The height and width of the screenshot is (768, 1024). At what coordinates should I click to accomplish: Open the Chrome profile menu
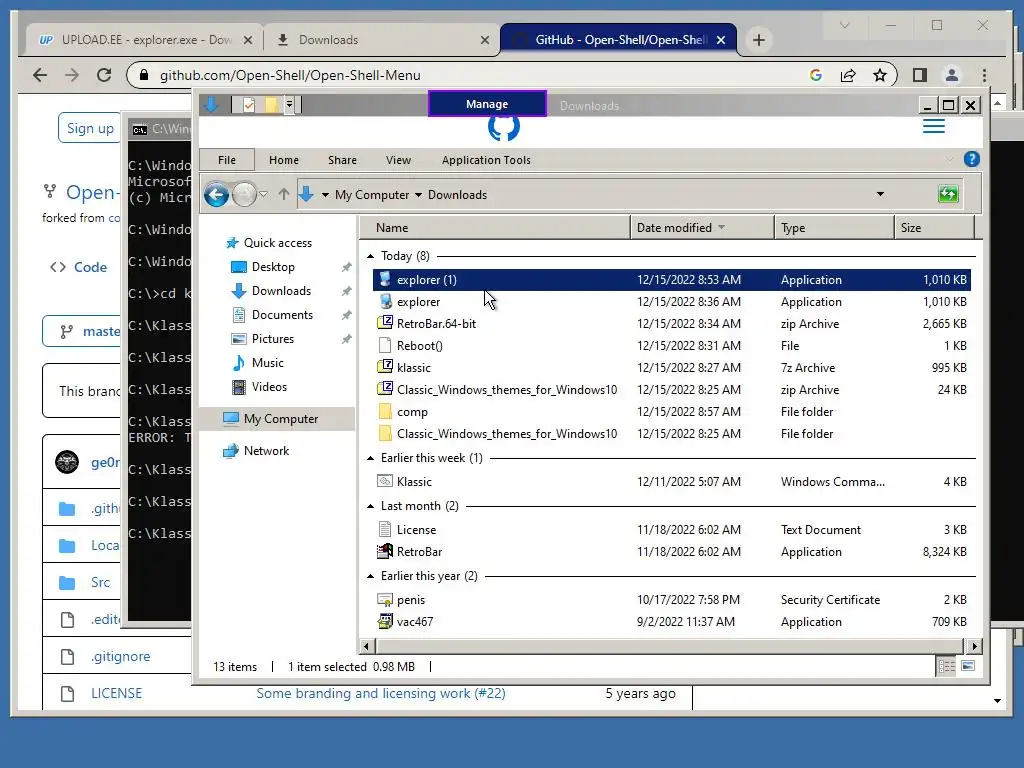pyautogui.click(x=952, y=75)
